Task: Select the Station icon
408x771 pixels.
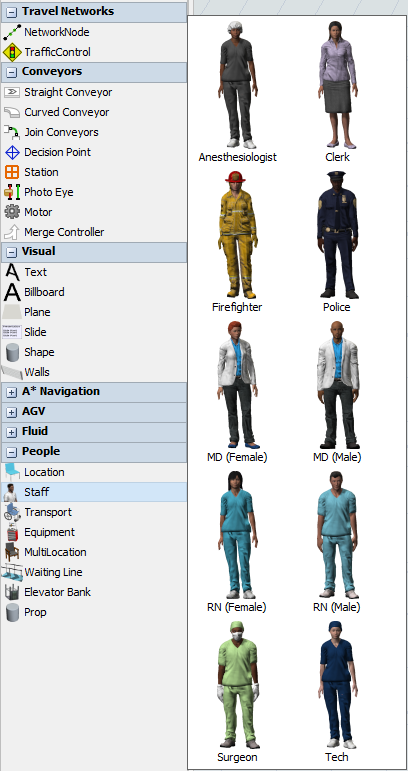Action: (12, 172)
